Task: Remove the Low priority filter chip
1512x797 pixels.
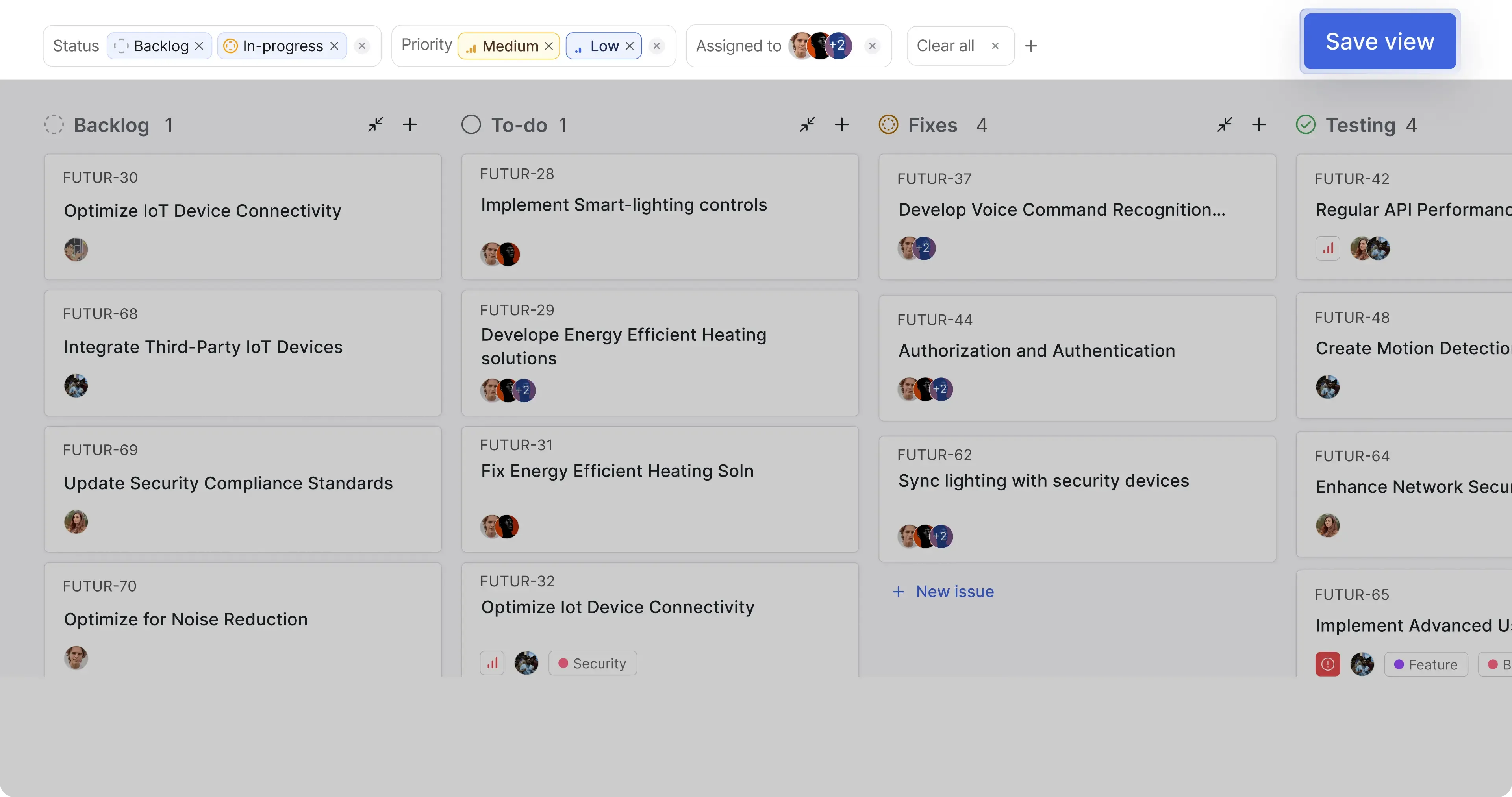Action: [630, 46]
